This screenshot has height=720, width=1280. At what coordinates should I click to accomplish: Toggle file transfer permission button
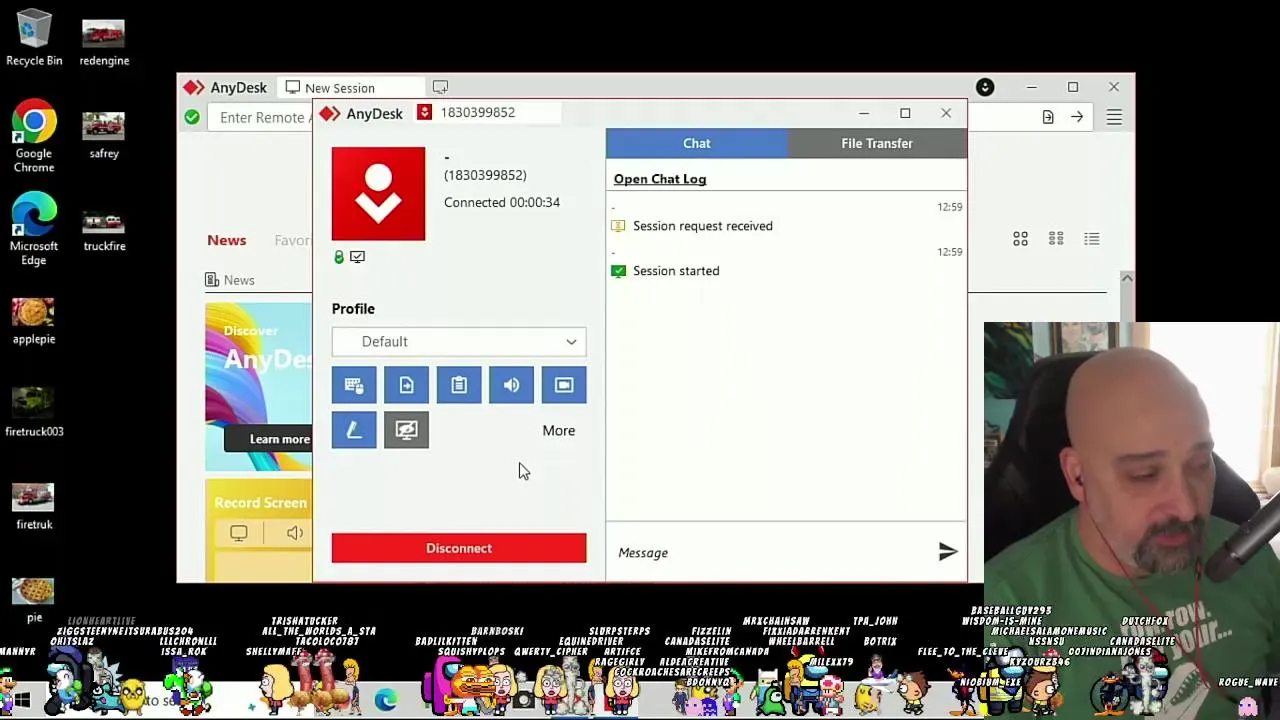click(x=406, y=385)
